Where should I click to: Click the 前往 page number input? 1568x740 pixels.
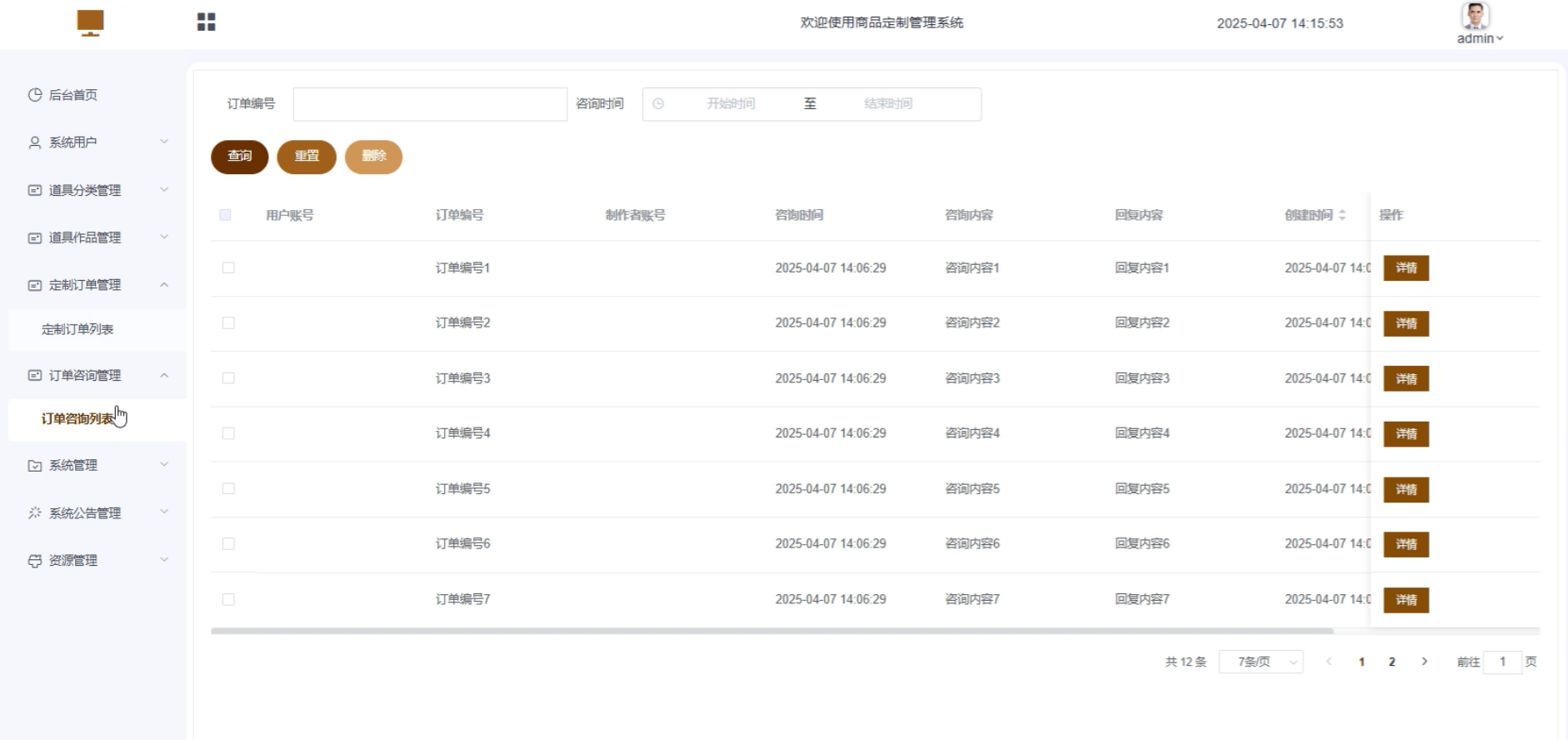pyautogui.click(x=1503, y=662)
